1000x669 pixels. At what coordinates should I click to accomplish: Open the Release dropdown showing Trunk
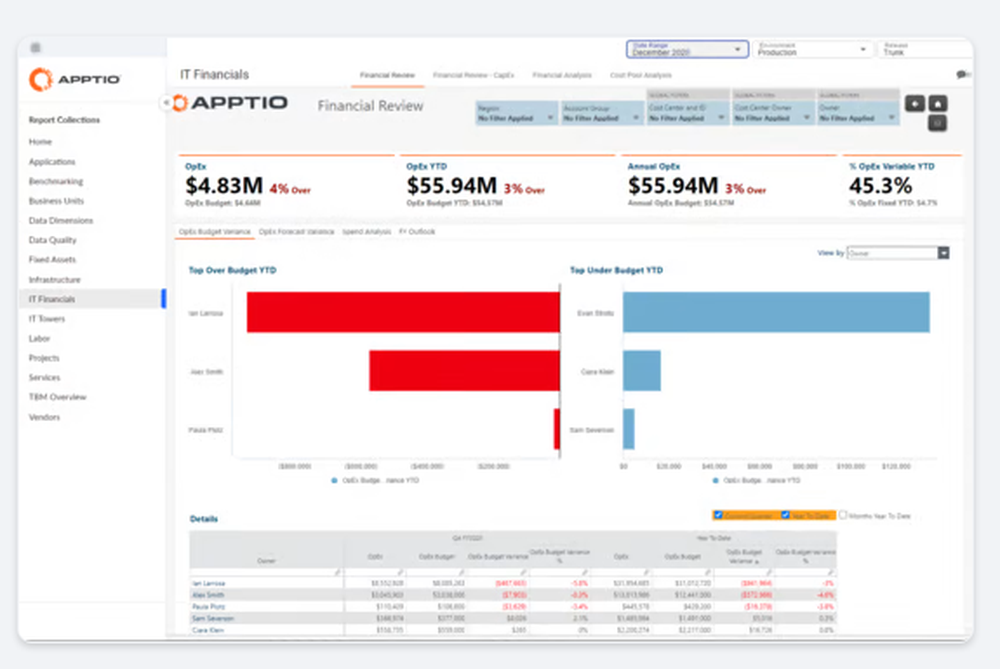pos(925,49)
